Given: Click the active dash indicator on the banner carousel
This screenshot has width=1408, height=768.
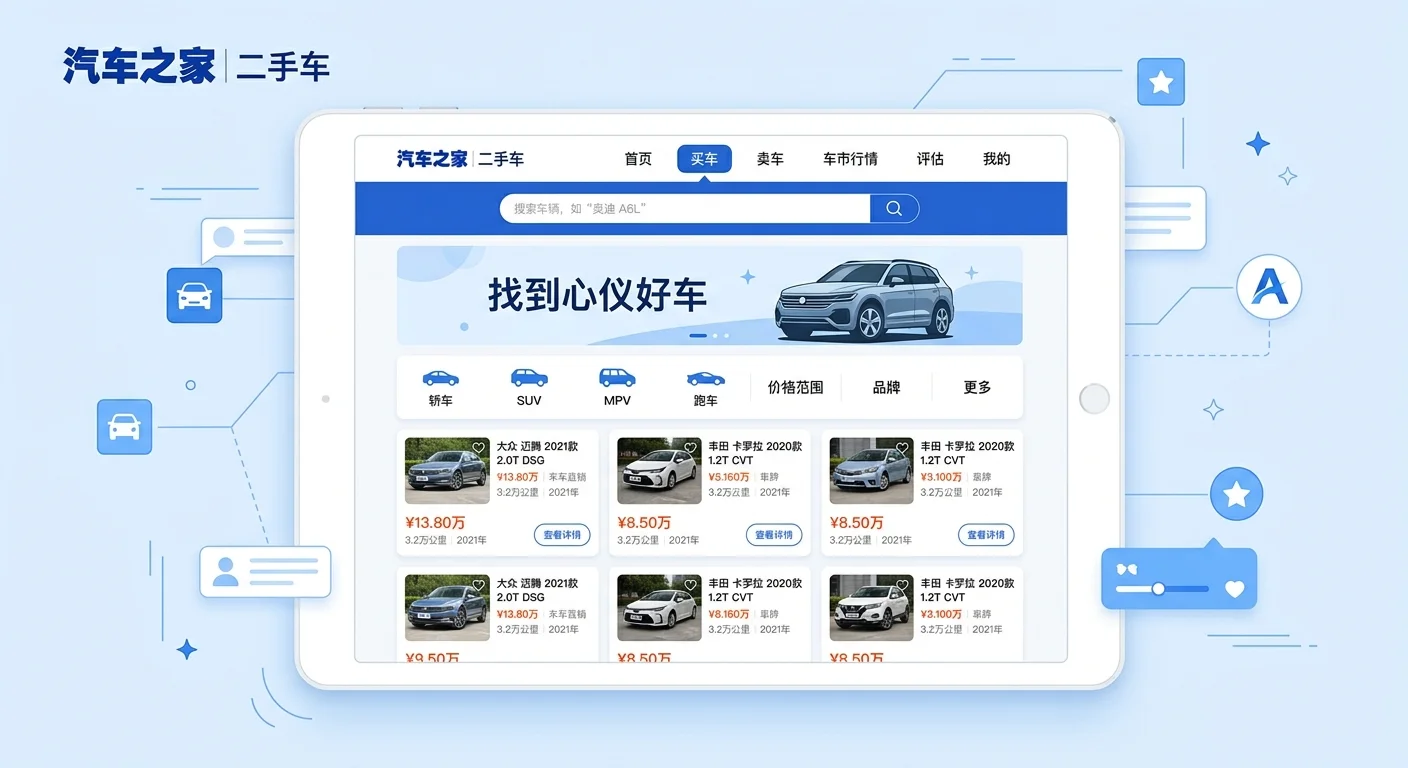Looking at the screenshot, I should tap(698, 336).
